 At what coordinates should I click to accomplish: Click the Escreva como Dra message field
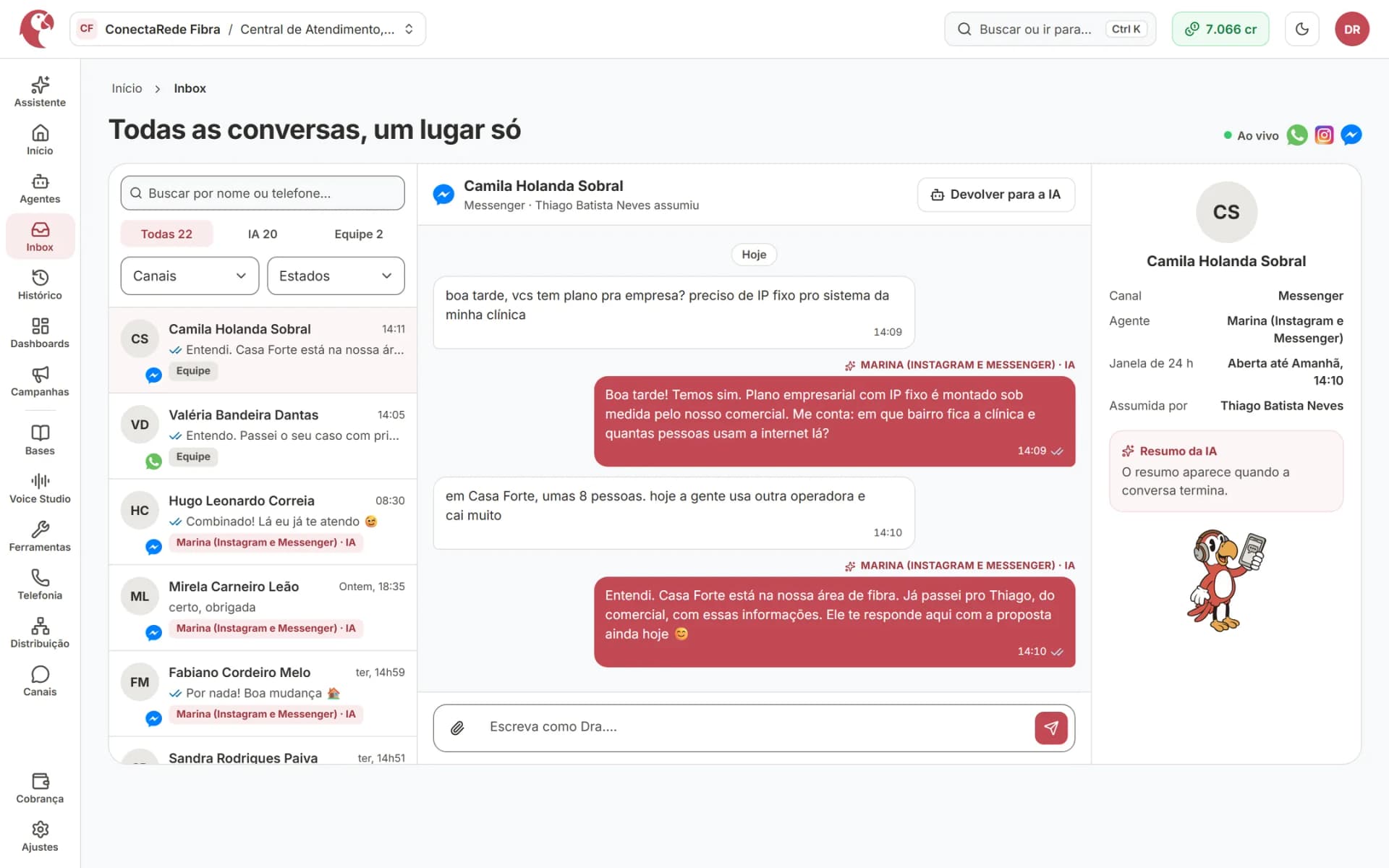tap(752, 727)
